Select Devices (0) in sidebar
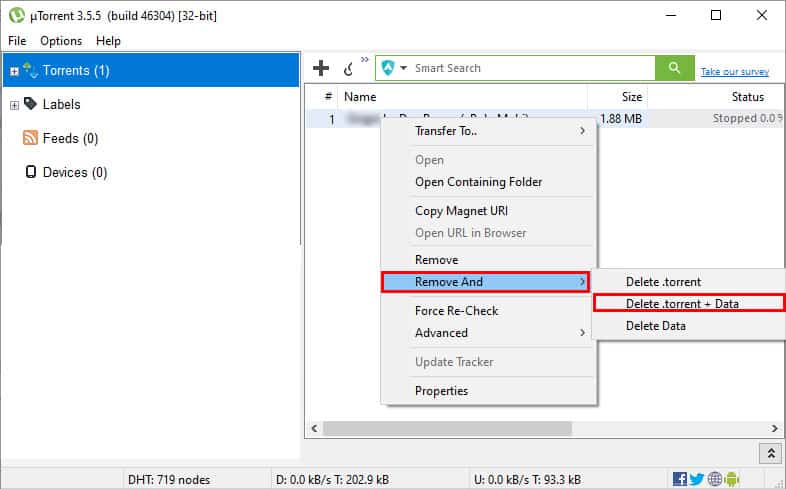This screenshot has width=786, height=489. click(x=75, y=172)
